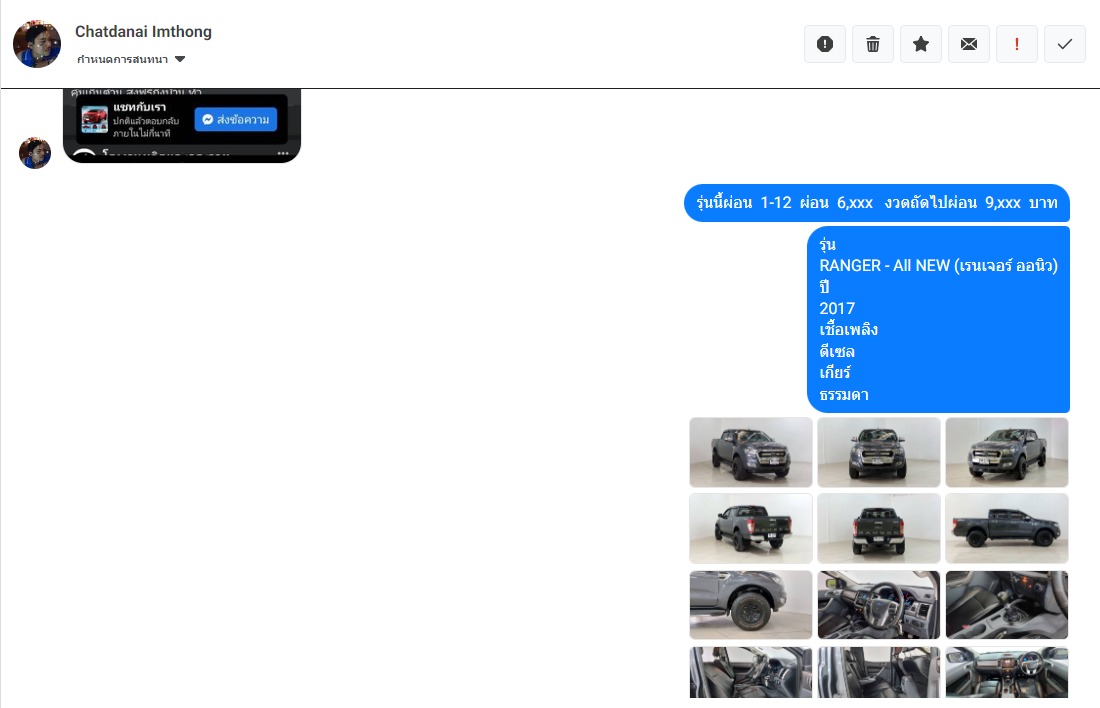Open the wheel close-up photo
1100x708 pixels.
tap(751, 605)
